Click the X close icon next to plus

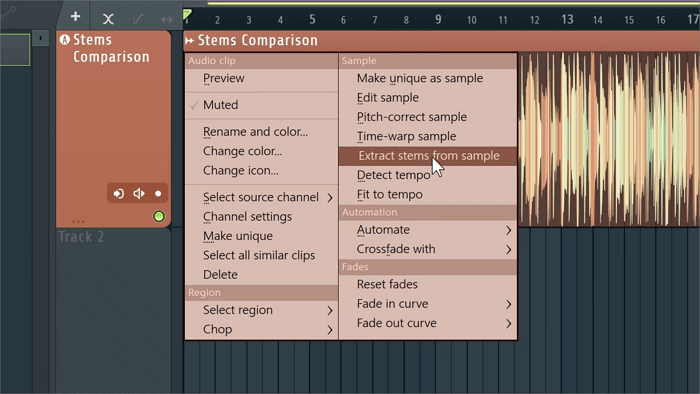click(108, 19)
